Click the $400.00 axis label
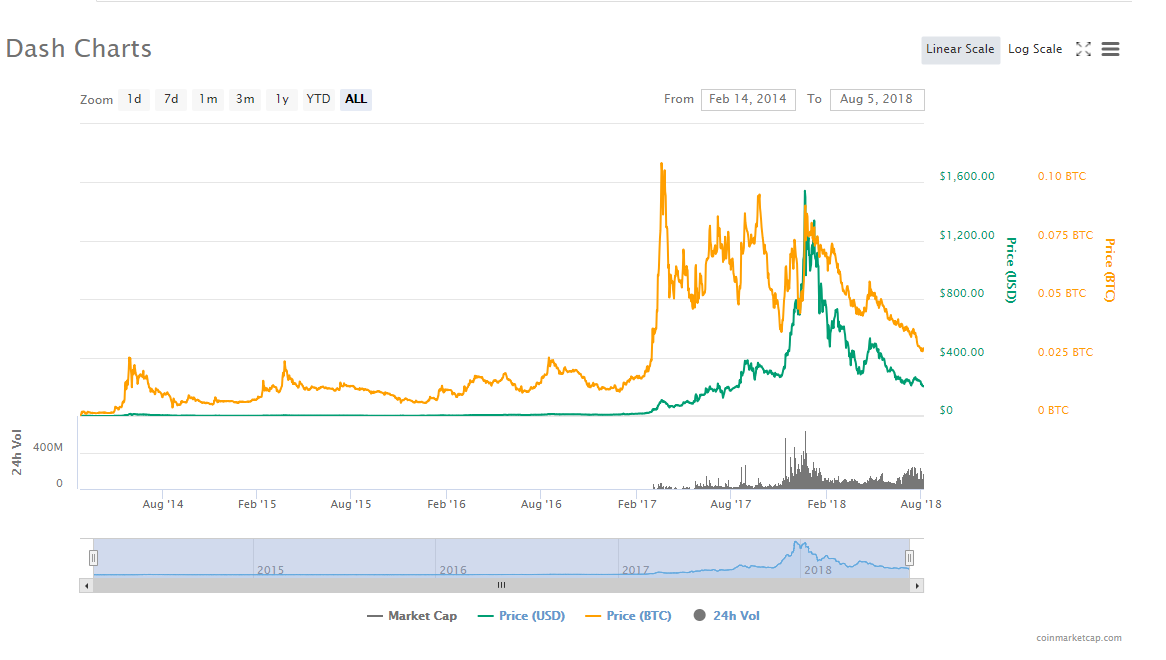 (962, 352)
